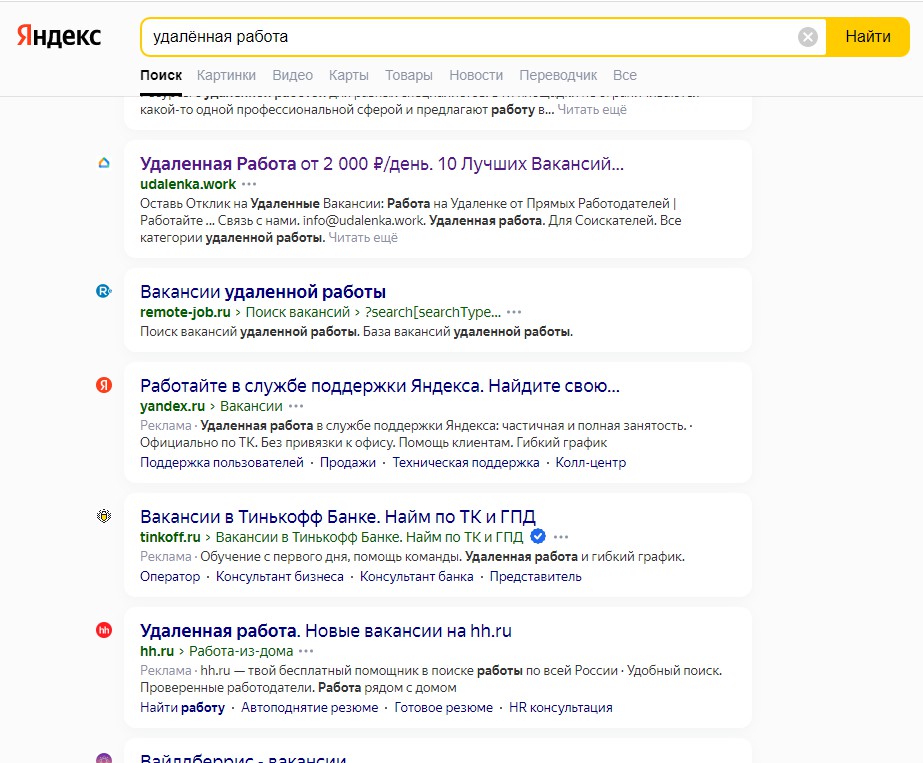Viewport: 923px width, 763px height.
Task: Open the hh.ru domain link
Action: tap(157, 651)
